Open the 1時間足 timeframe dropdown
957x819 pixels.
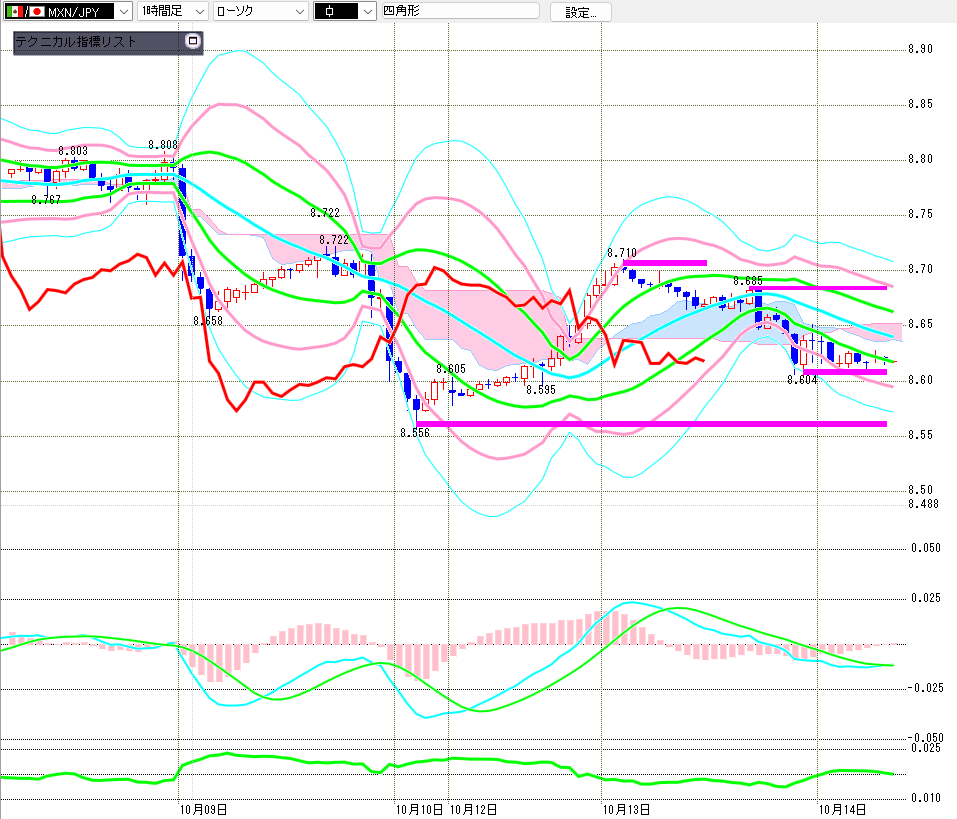click(x=173, y=12)
